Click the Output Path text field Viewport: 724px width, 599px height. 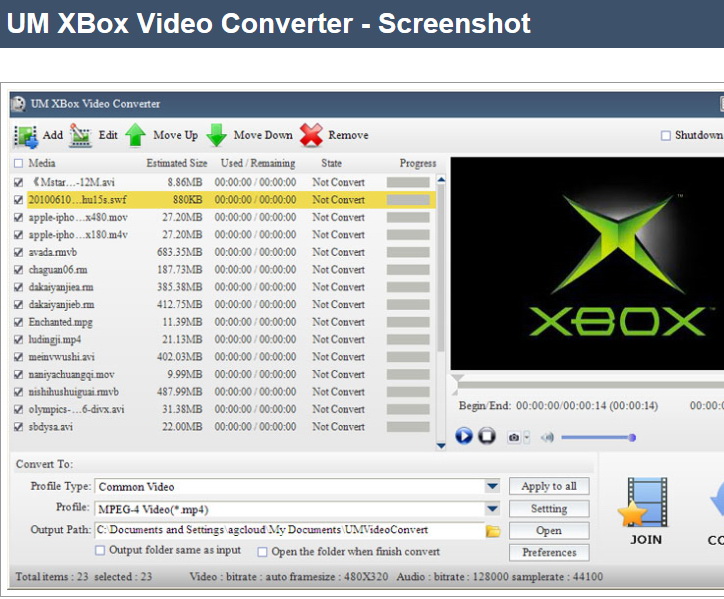click(290, 530)
